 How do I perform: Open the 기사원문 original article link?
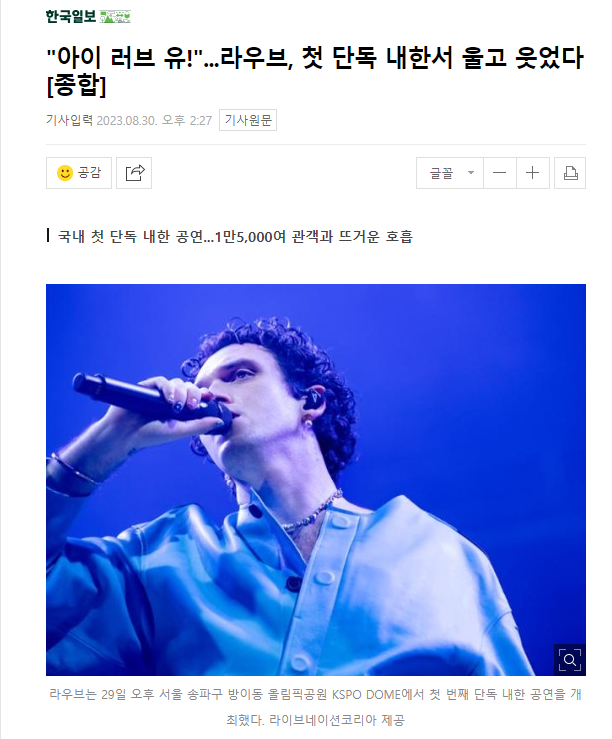tap(248, 120)
